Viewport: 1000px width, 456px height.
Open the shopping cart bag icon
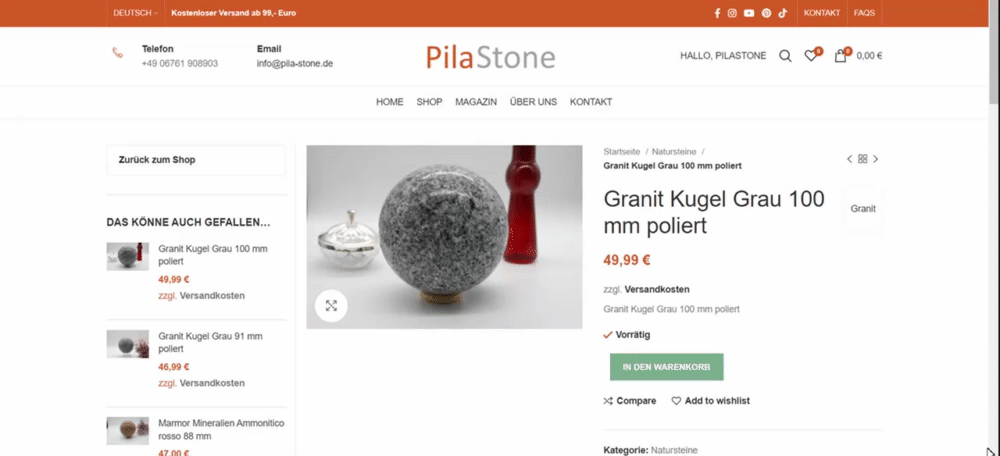841,56
